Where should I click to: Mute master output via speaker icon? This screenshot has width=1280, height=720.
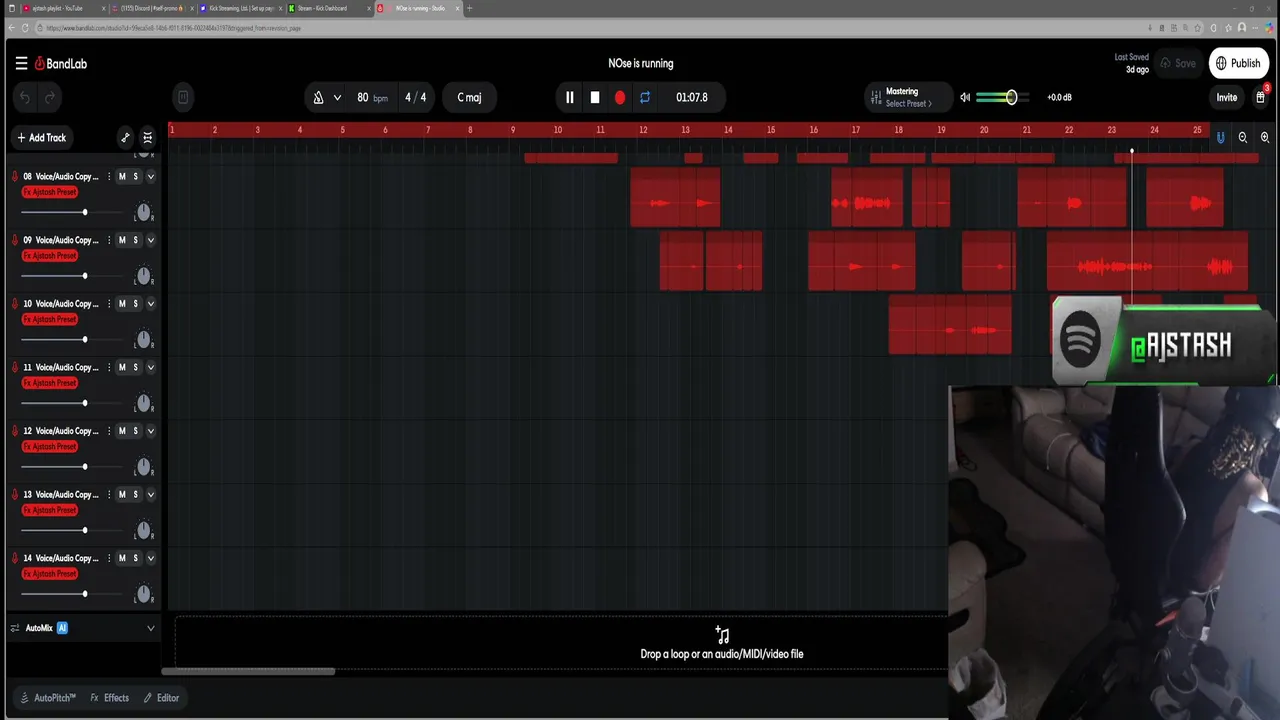tap(965, 97)
